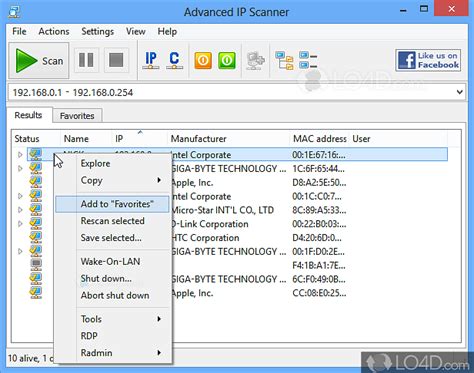The width and height of the screenshot is (474, 373).
Task: Click the class C subnet icon
Action: (174, 60)
